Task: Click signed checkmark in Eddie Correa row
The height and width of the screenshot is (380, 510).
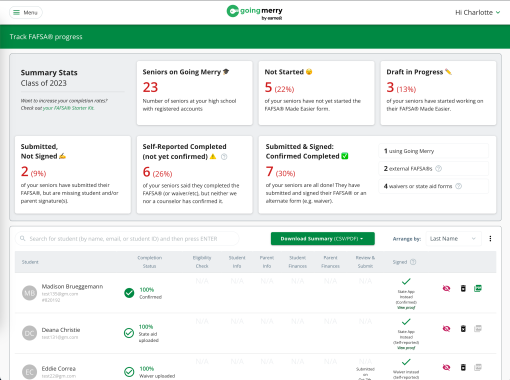Action: coord(406,362)
